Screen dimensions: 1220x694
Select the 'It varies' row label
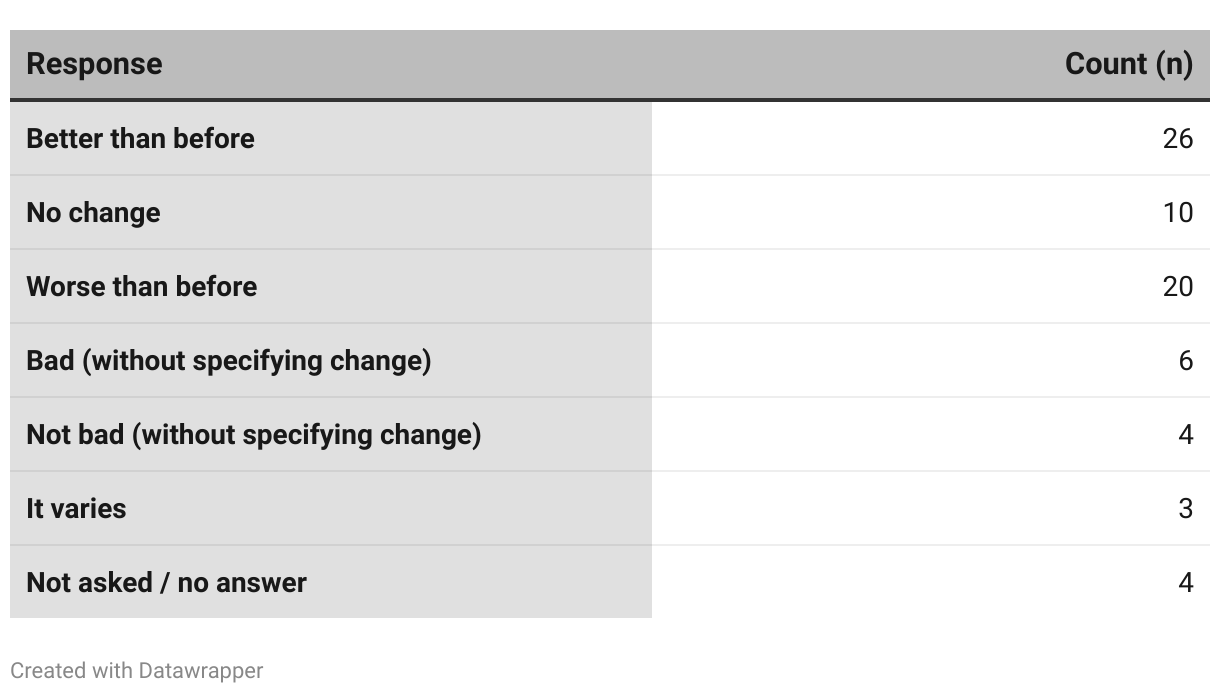point(76,508)
